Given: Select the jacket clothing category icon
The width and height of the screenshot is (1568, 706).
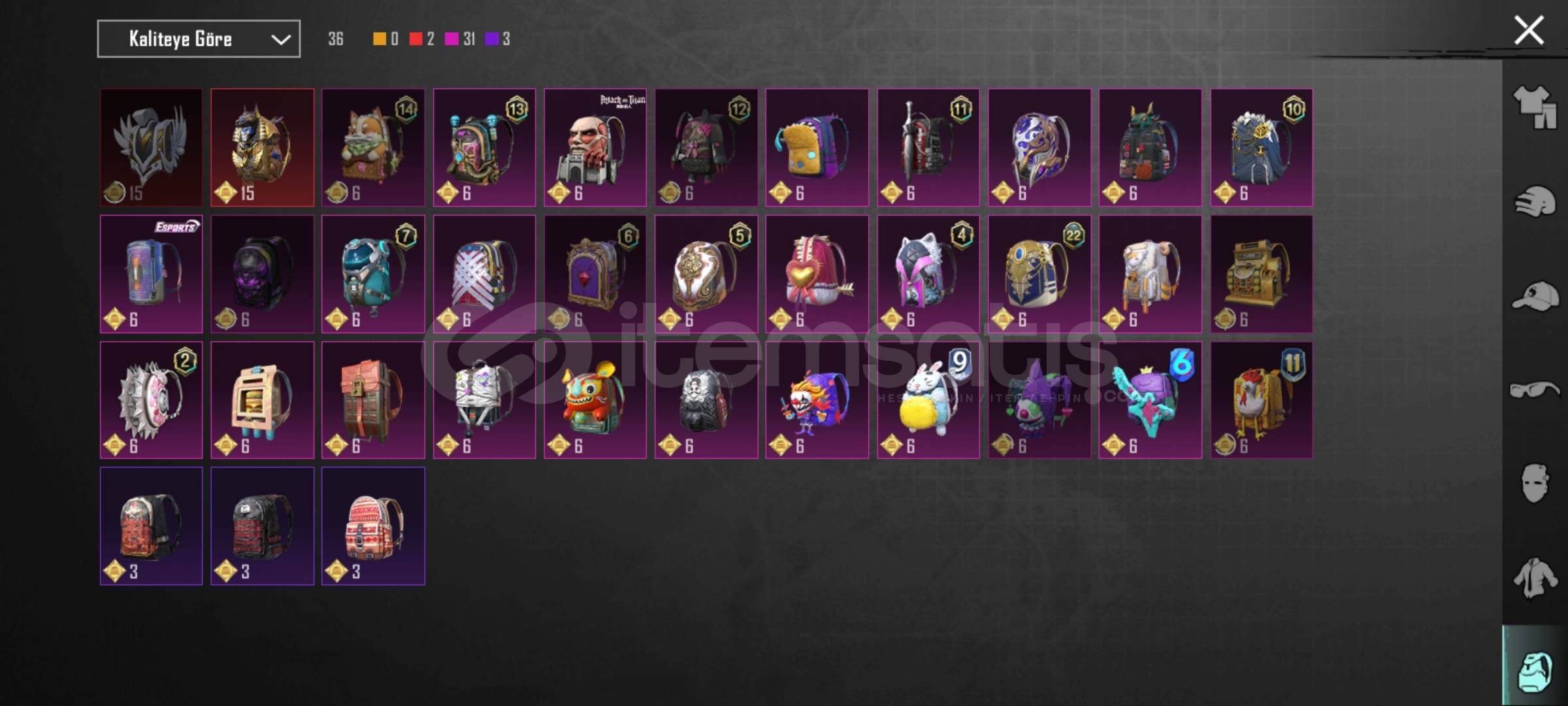Looking at the screenshot, I should (1535, 578).
